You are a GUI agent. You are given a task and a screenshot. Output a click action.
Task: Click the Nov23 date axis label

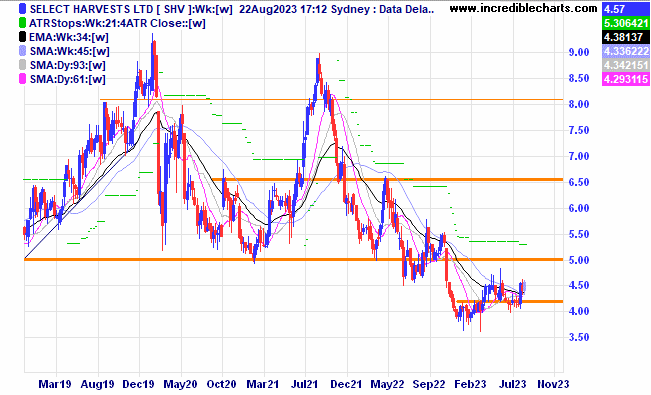click(x=553, y=384)
